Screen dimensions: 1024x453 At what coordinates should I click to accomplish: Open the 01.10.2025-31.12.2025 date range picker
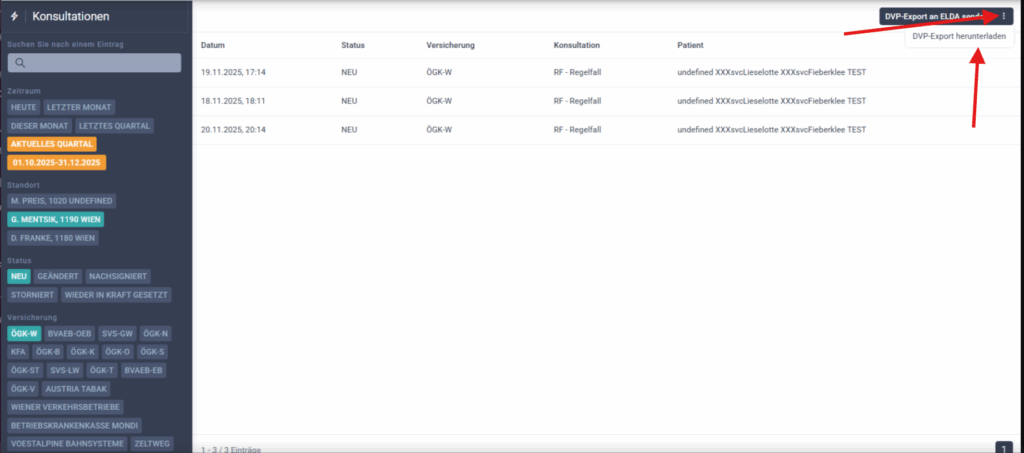(x=57, y=162)
